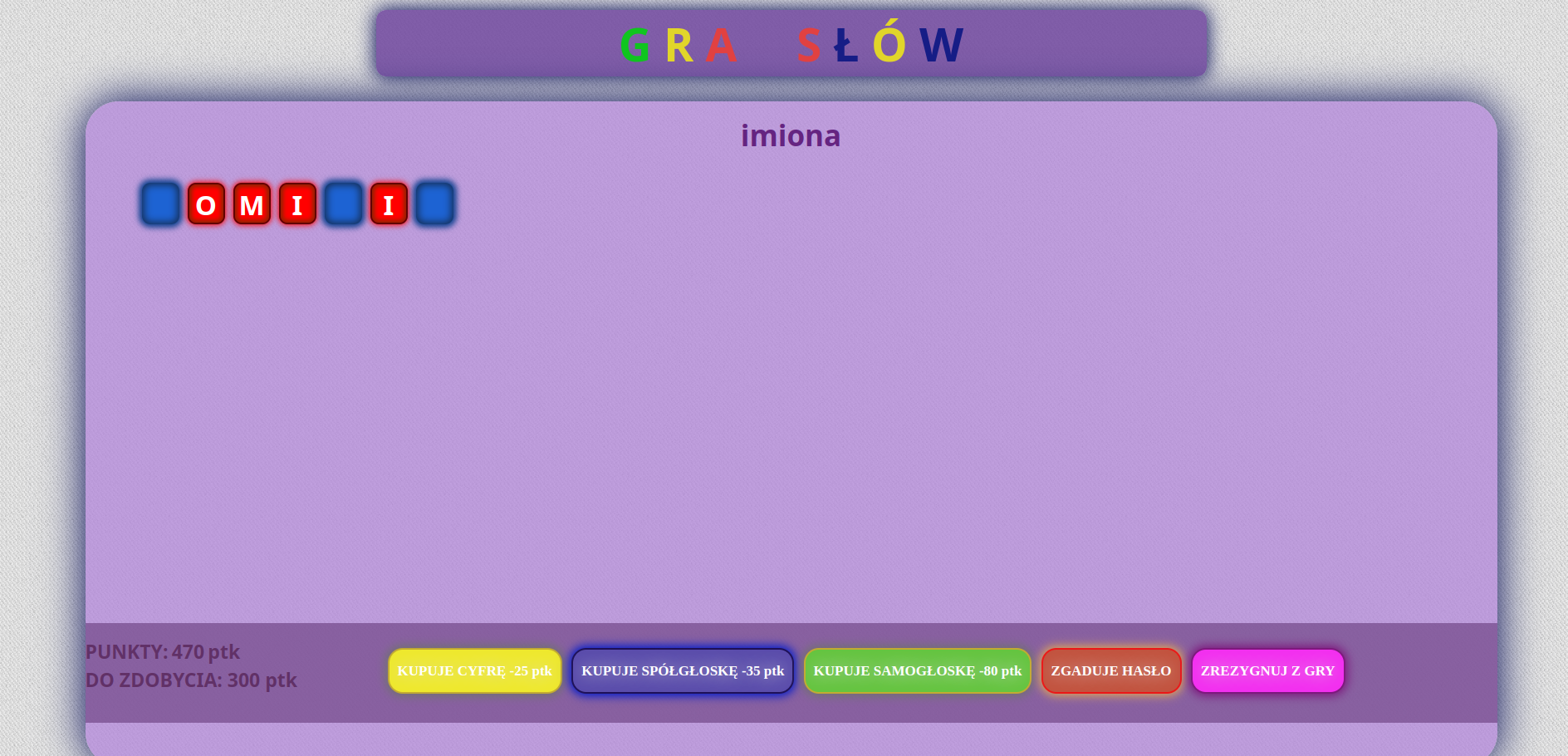Select the DO ZDOBYCIA: 300 ptk label
1568x756 pixels.
[x=191, y=680]
